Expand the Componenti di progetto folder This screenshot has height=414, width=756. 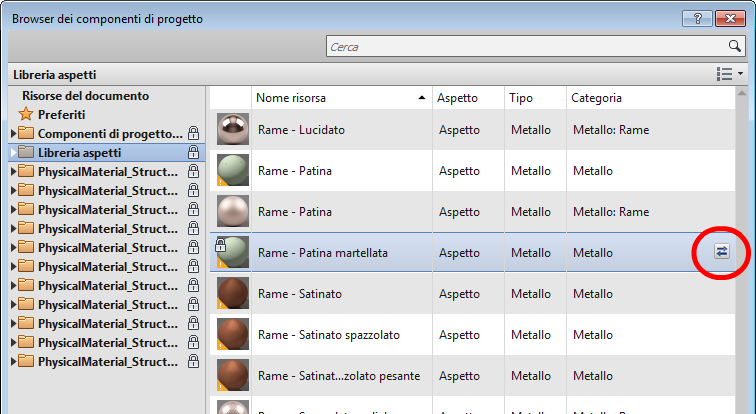pyautogui.click(x=13, y=134)
